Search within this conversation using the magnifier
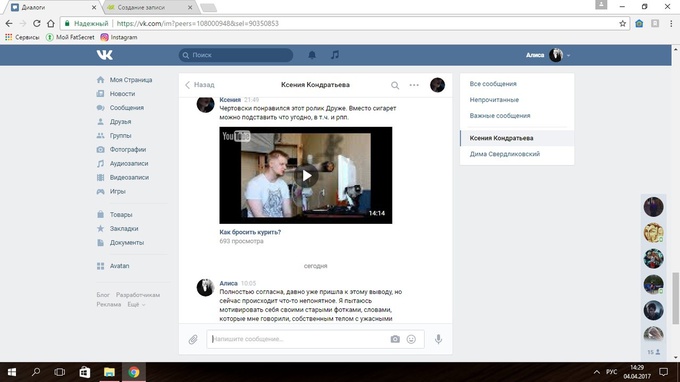This screenshot has height=382, width=680. [395, 85]
